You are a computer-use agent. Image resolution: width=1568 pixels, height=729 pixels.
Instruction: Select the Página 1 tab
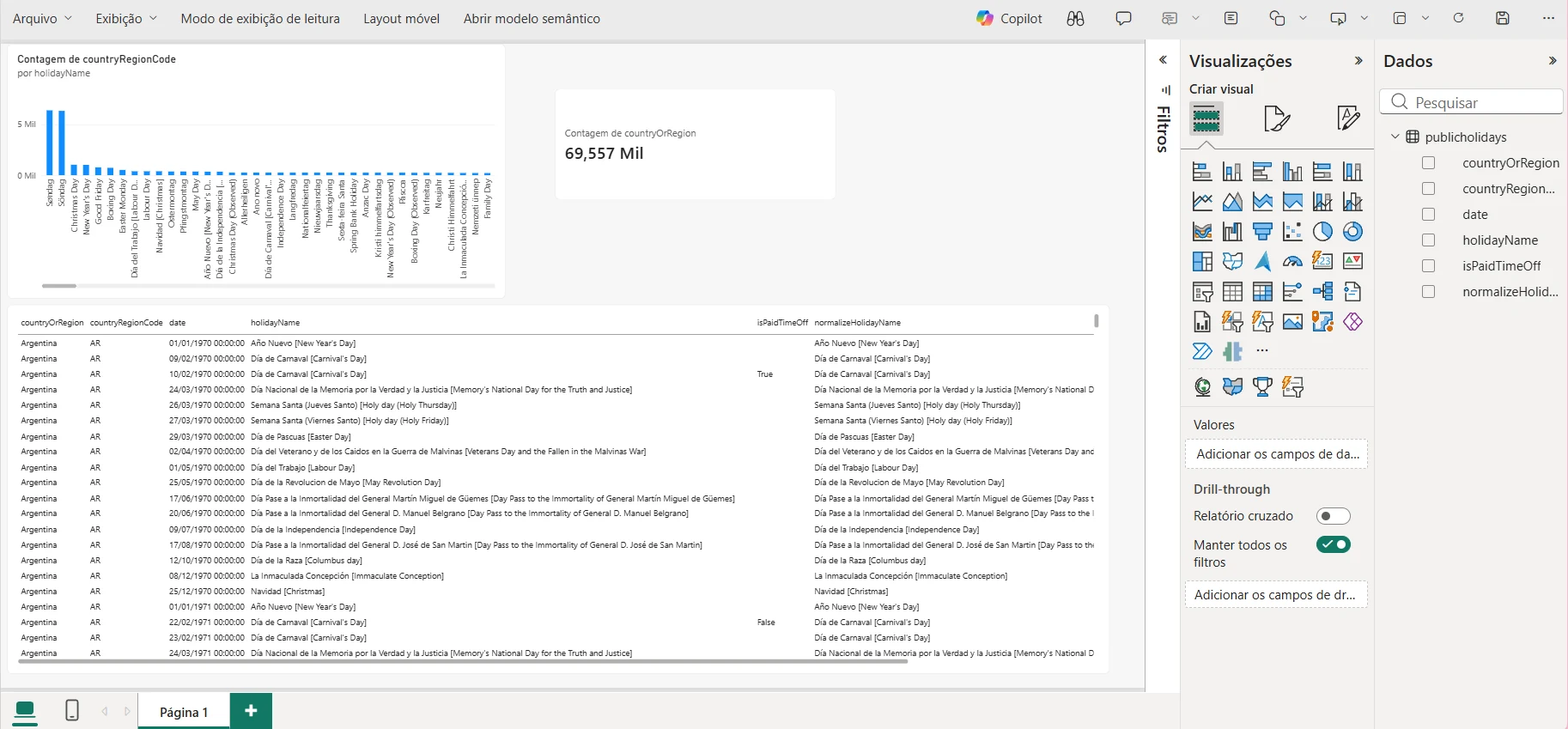[184, 712]
